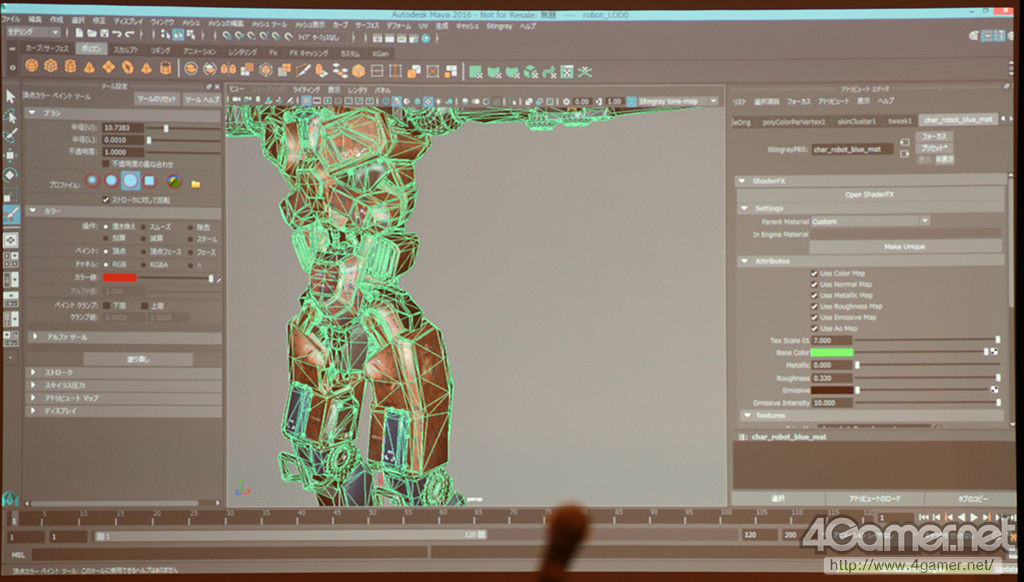The image size is (1024, 582).
Task: Click the New Scene icon
Action: pos(79,33)
